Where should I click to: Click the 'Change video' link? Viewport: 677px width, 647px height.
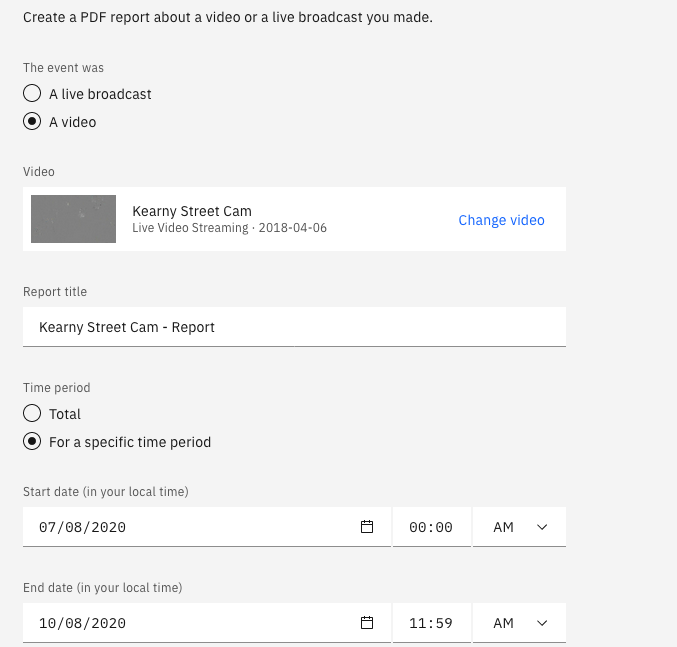[x=501, y=220]
